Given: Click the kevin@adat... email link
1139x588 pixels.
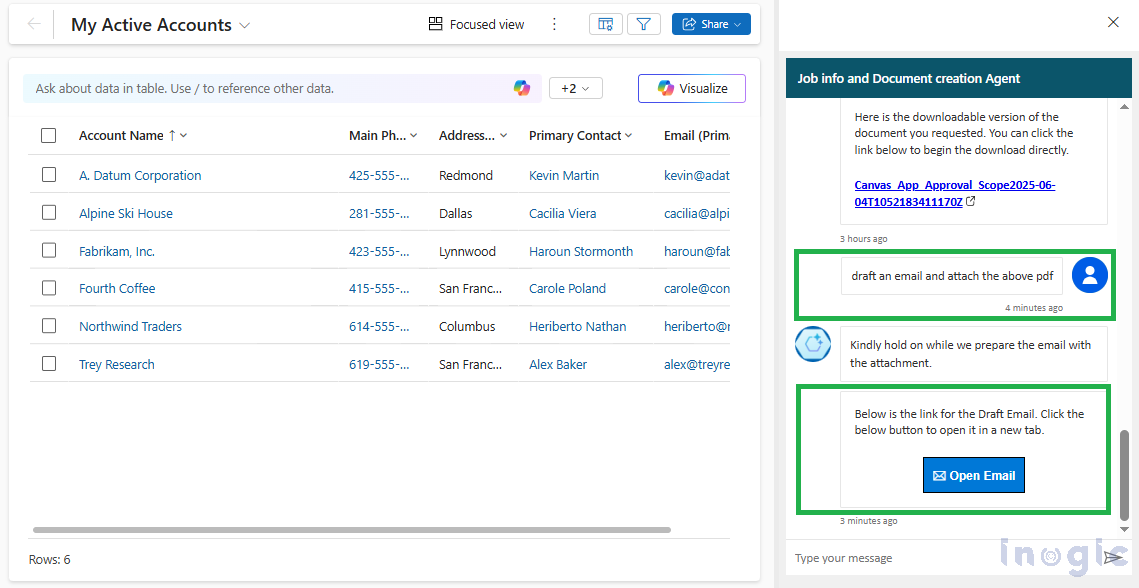Looking at the screenshot, I should point(697,175).
